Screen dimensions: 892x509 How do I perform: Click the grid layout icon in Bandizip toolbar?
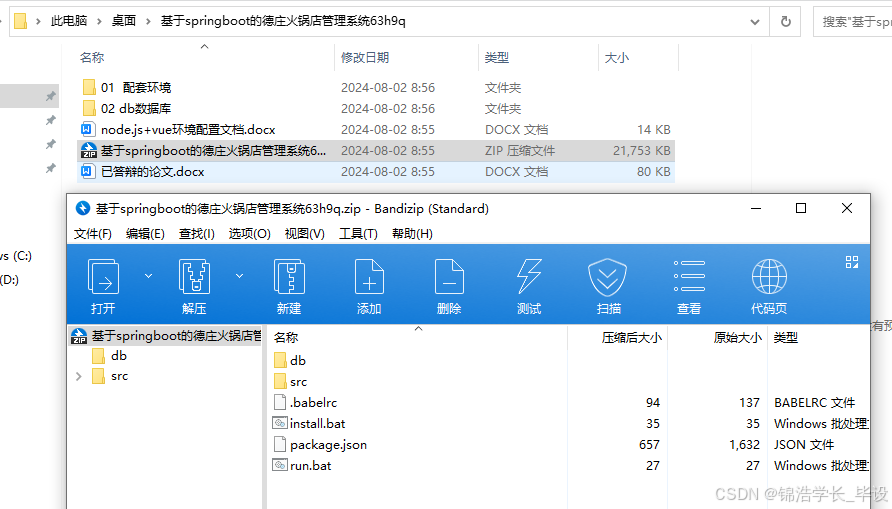pyautogui.click(x=852, y=262)
